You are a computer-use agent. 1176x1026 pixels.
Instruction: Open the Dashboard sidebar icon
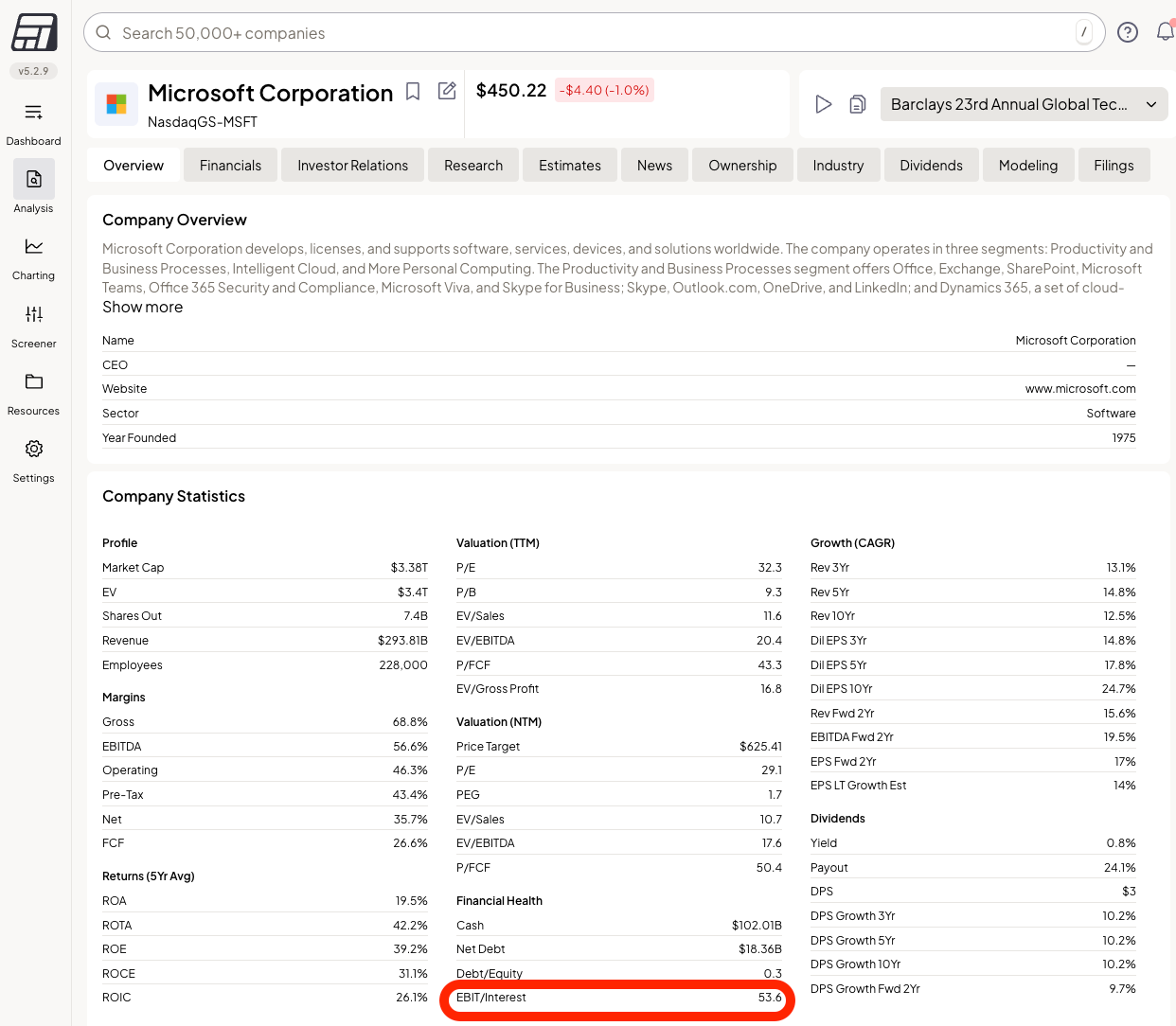(x=34, y=113)
